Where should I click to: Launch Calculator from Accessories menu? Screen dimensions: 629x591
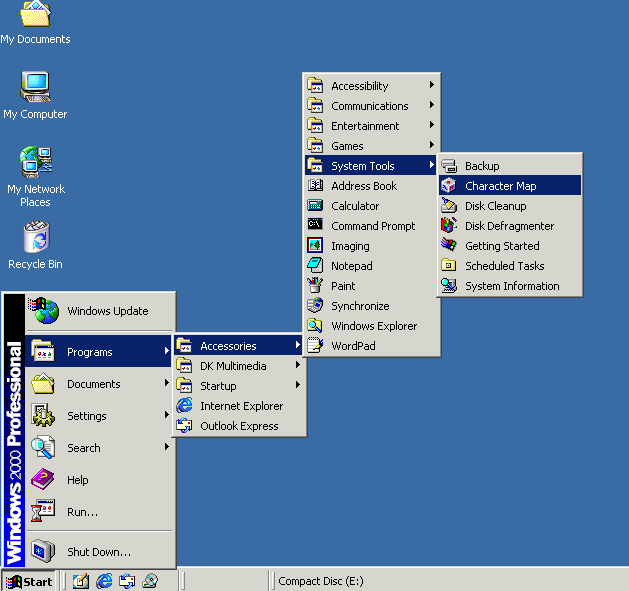coord(355,206)
